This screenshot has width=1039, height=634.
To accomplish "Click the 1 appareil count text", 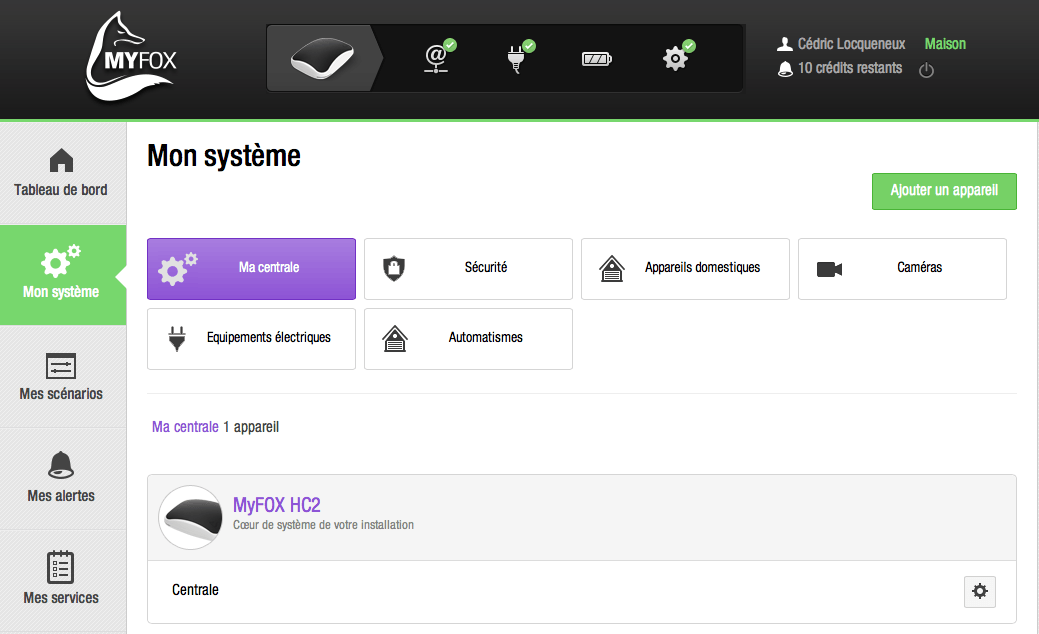I will pyautogui.click(x=250, y=427).
